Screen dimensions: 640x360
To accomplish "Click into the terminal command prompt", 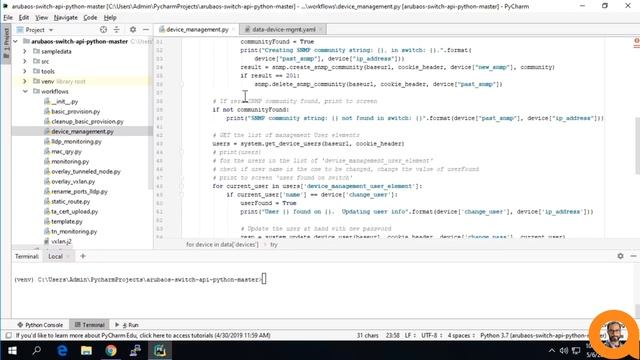I will [x=264, y=280].
